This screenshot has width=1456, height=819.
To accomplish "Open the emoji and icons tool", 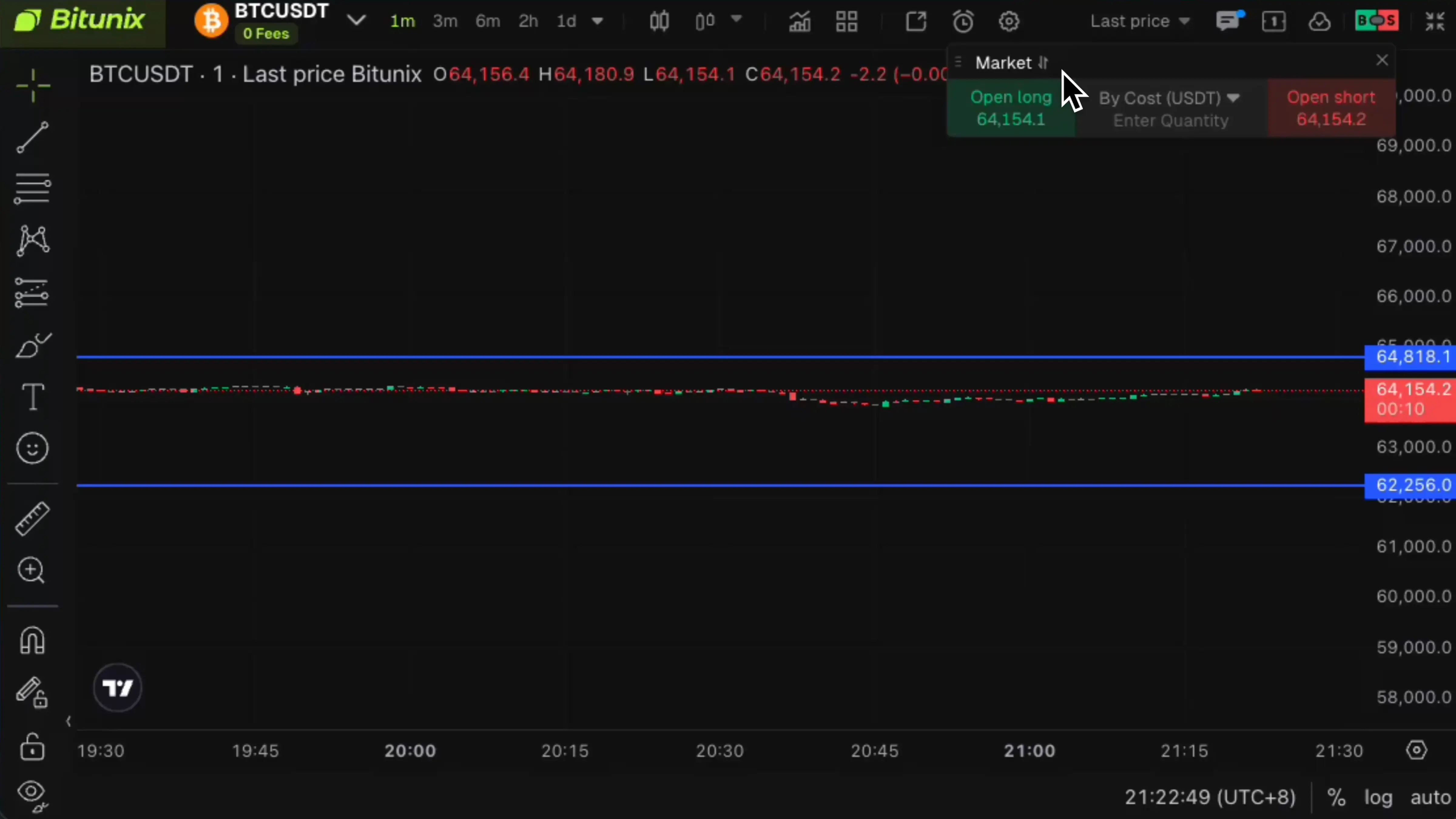I will click(x=32, y=449).
